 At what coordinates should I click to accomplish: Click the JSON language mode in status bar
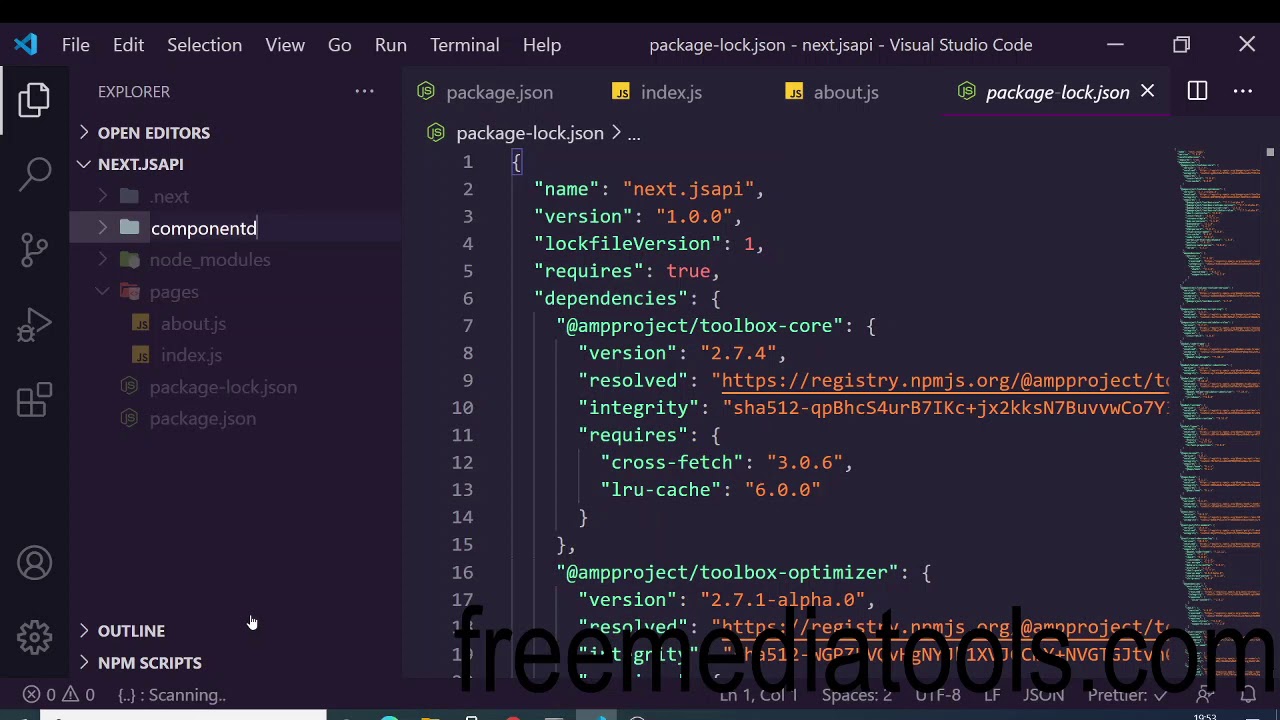coord(1043,695)
